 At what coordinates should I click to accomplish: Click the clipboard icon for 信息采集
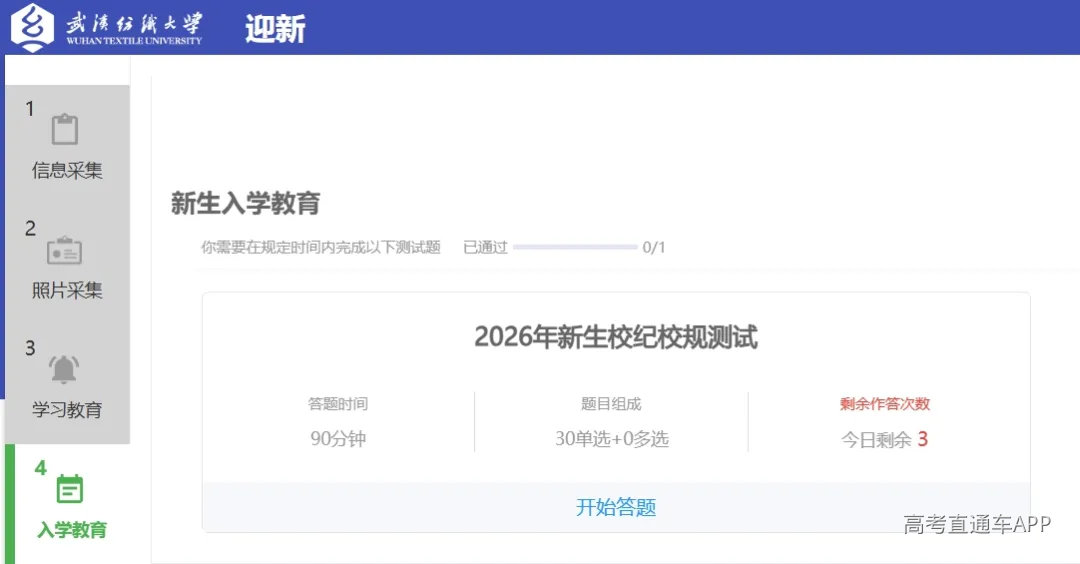click(x=65, y=129)
